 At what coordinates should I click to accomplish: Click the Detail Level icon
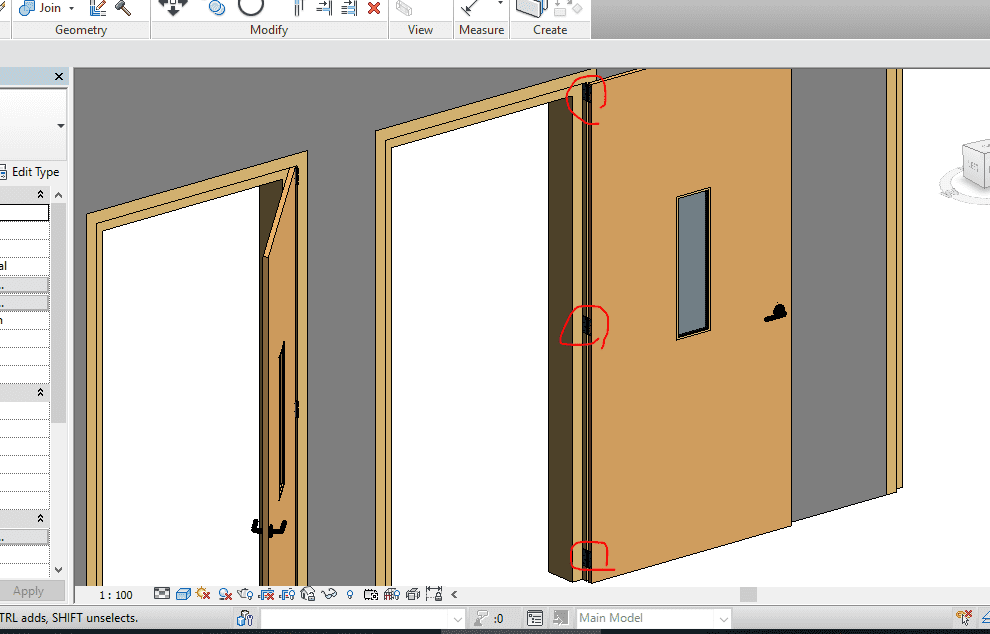point(162,594)
